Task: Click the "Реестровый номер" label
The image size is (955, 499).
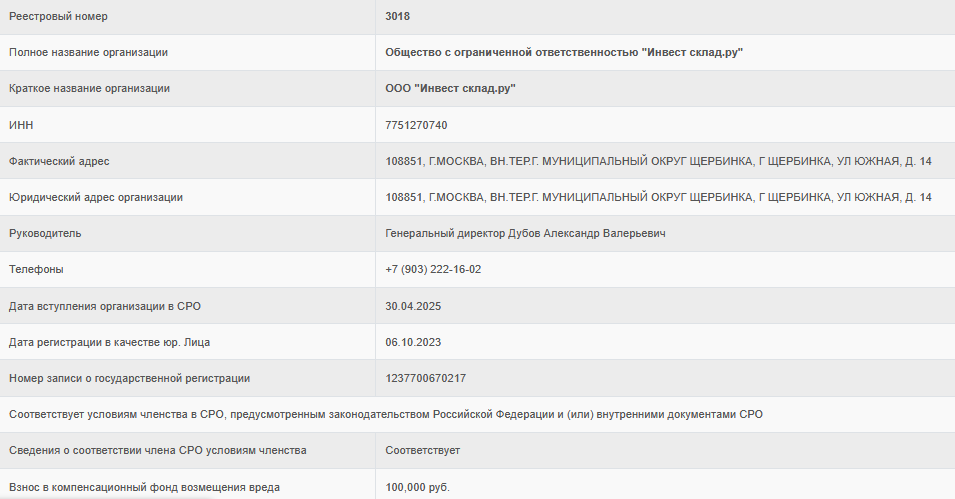Action: point(58,16)
